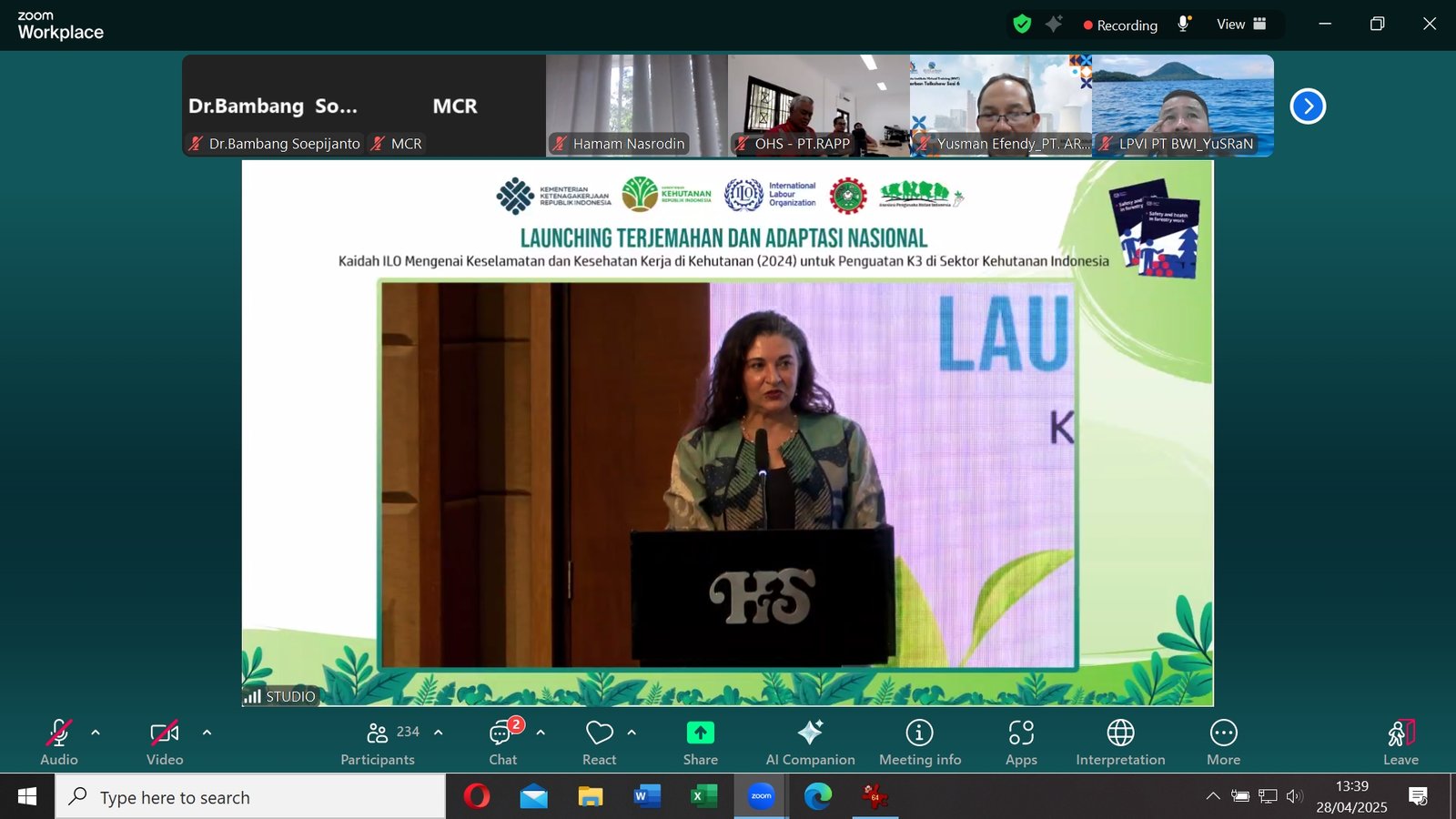
Task: Open the Chat panel
Action: [x=502, y=743]
